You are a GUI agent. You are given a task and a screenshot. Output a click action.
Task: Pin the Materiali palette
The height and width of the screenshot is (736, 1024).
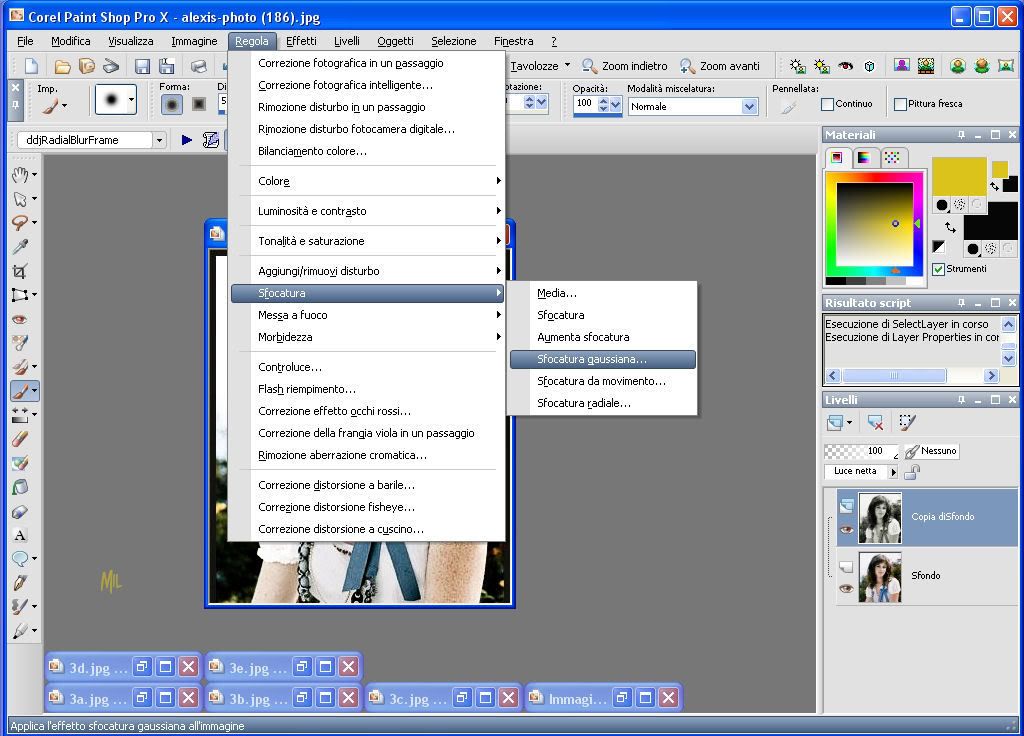point(961,135)
